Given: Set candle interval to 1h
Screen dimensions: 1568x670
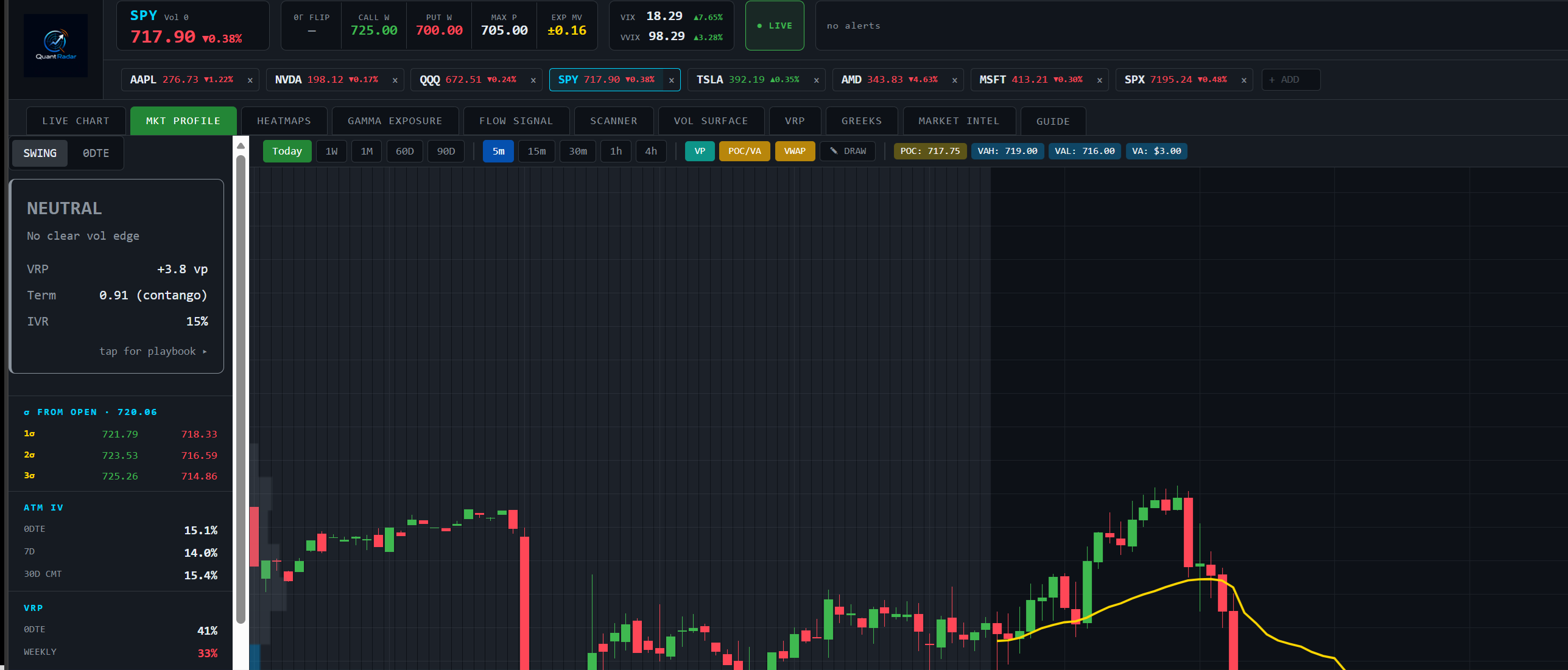Looking at the screenshot, I should pos(616,152).
